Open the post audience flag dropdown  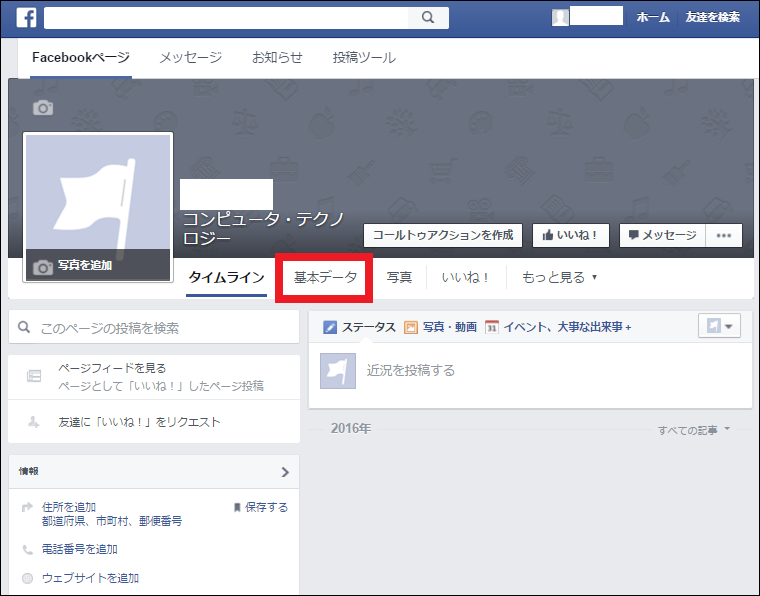[x=719, y=326]
